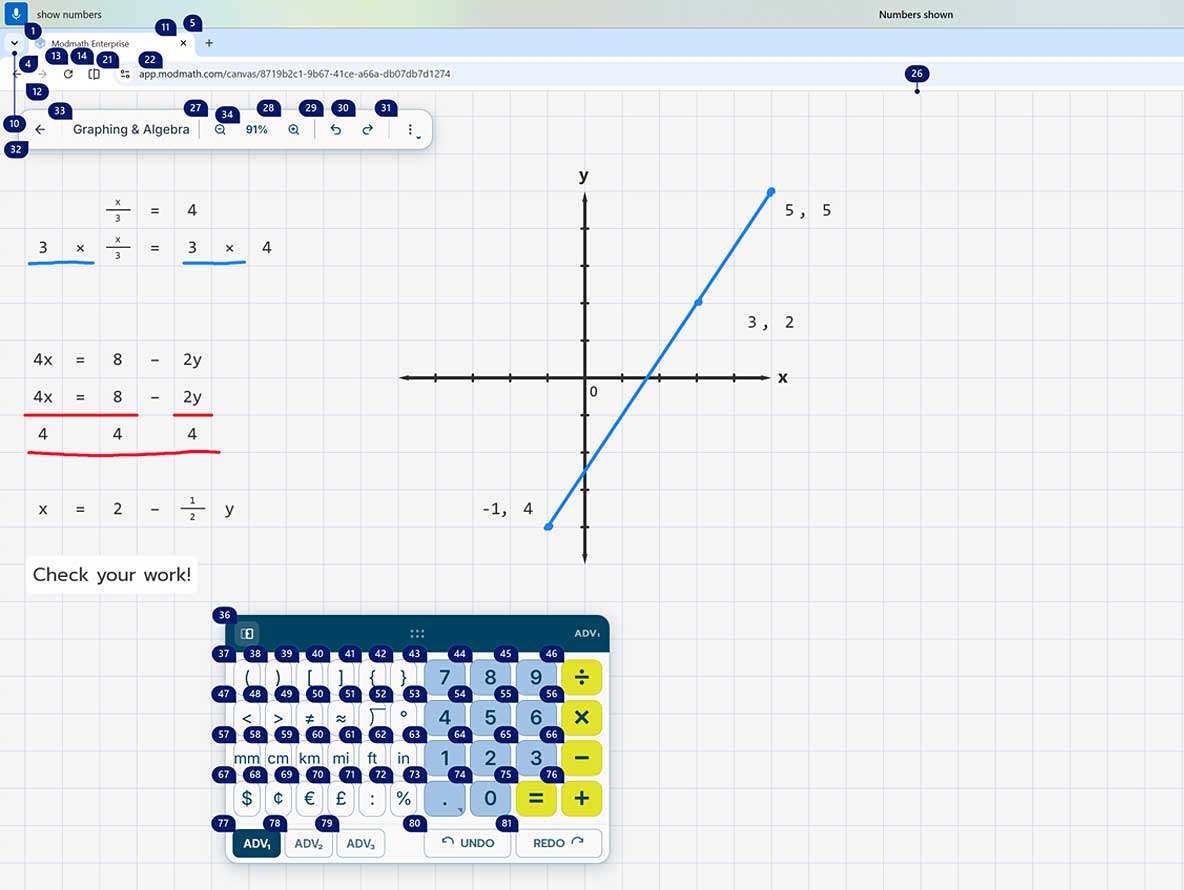1184x890 pixels.
Task: Open a new browser tab
Action: (209, 43)
